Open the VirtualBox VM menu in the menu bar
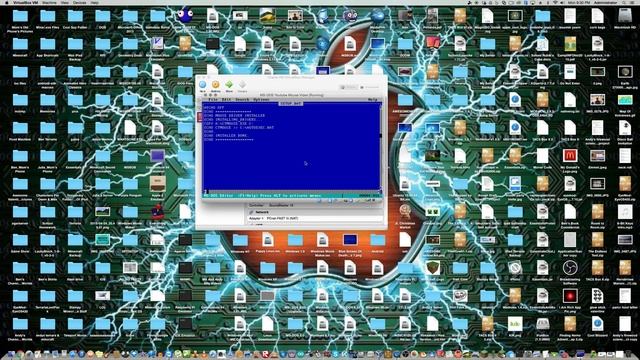This screenshot has height=360, width=640. (x=27, y=2)
